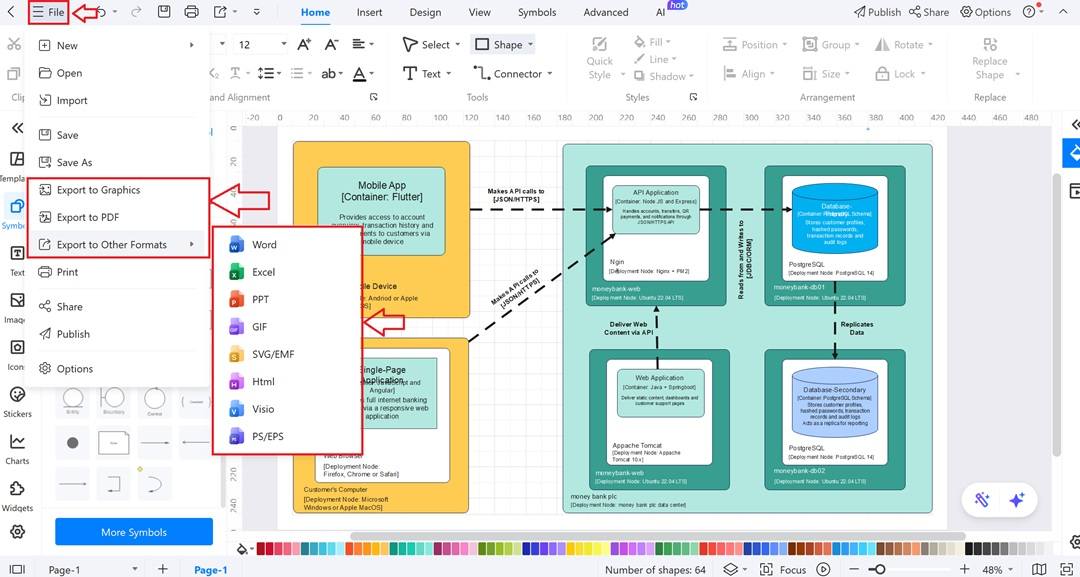Click the Publish button in the top right

[x=880, y=12]
